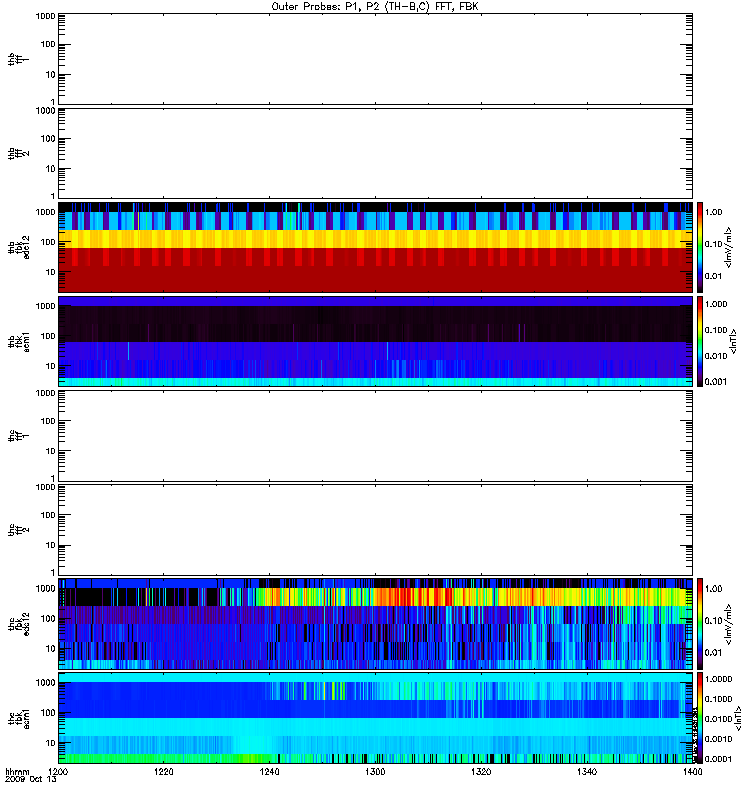Click the '1.0000' value on thc scm1 color bar
This screenshot has width=750, height=800.
pos(718,679)
